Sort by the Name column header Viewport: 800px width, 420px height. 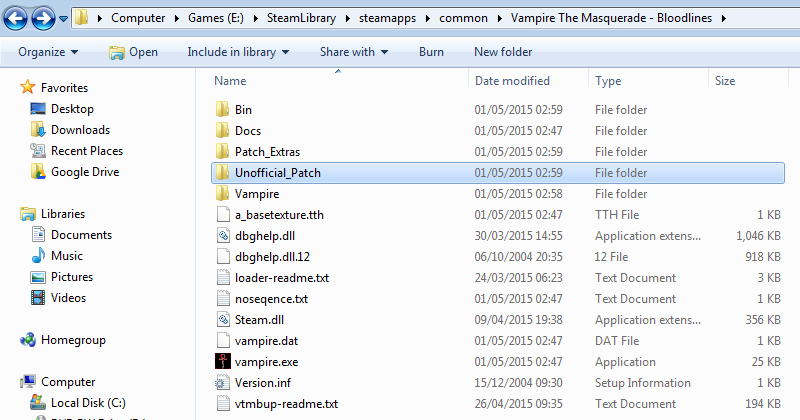tap(339, 81)
